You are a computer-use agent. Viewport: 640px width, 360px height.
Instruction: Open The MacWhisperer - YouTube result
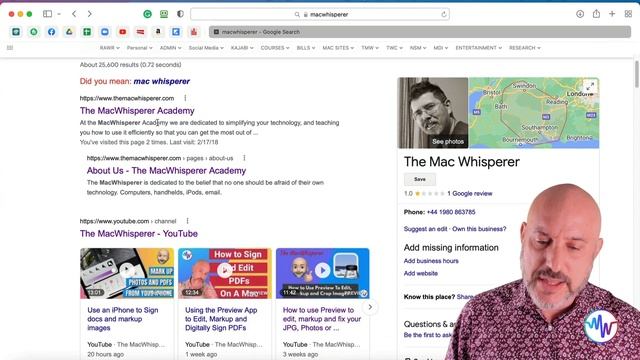pyautogui.click(x=139, y=233)
